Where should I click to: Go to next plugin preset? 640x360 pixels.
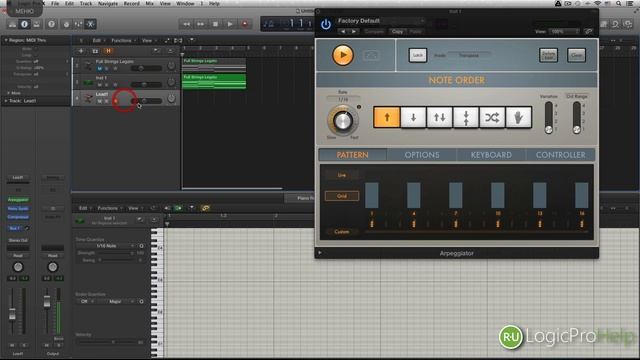[353, 31]
